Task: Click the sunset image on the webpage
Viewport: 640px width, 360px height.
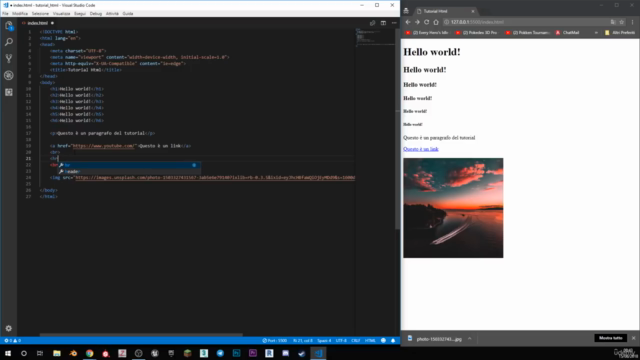Action: 453,208
